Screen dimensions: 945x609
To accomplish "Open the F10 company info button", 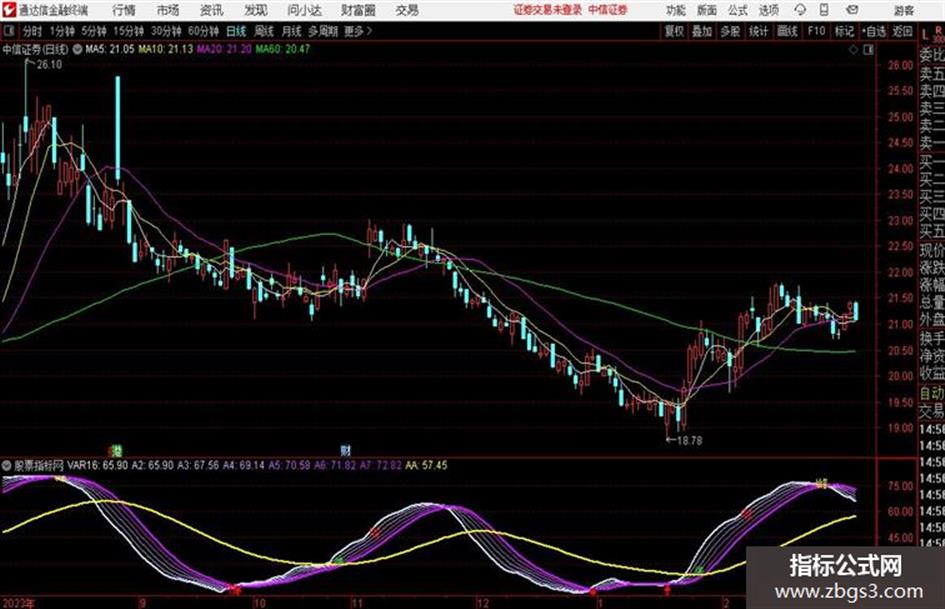I will [816, 31].
